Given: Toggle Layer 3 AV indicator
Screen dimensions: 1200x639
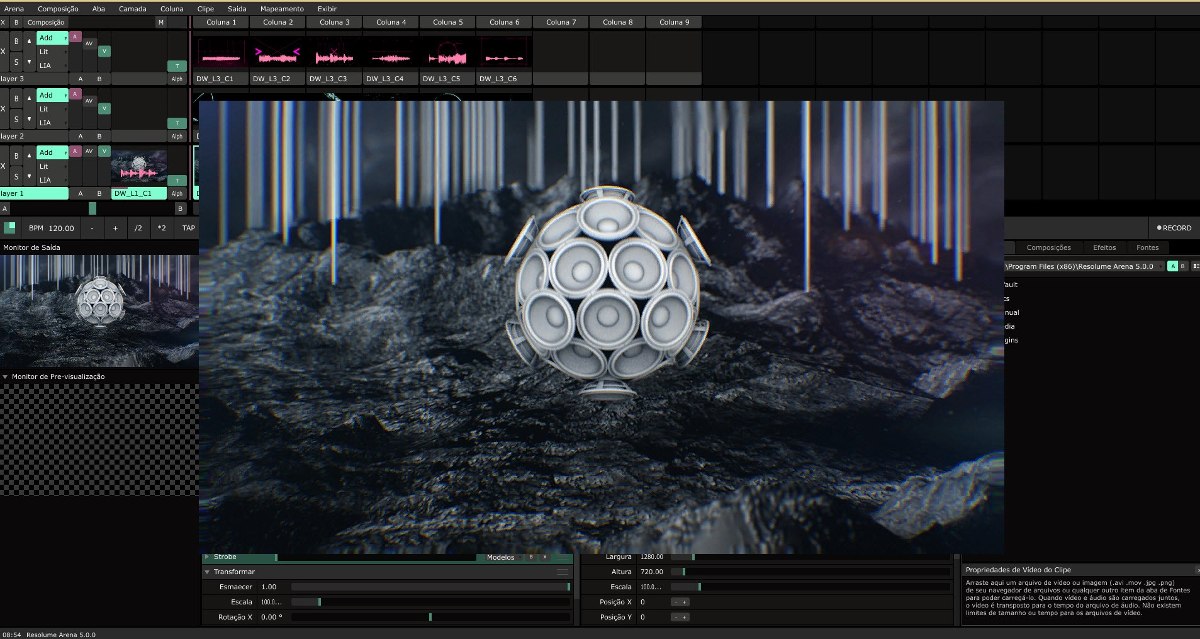Looking at the screenshot, I should [89, 44].
